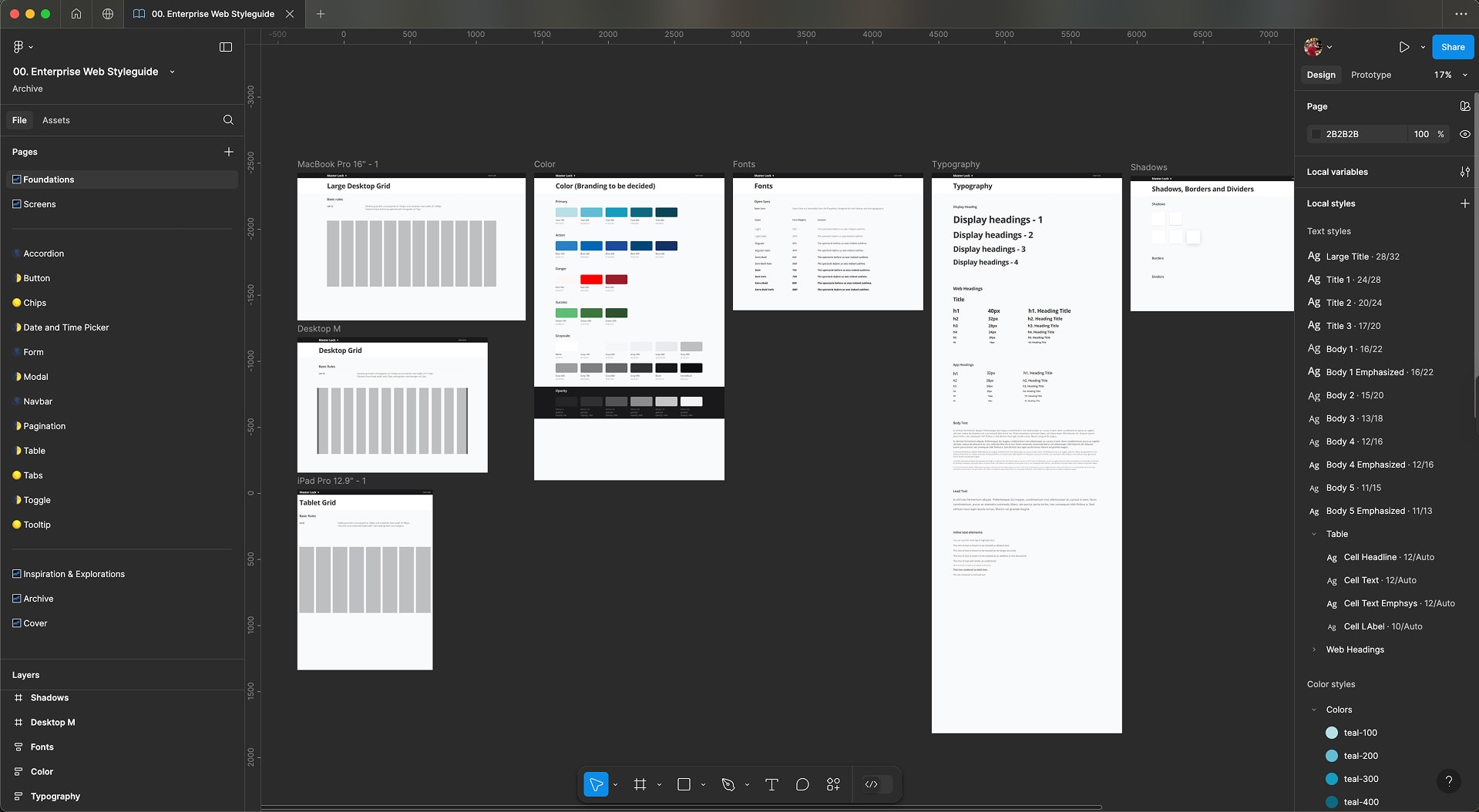Image resolution: width=1479 pixels, height=812 pixels.
Task: Collapse the Colors styles group
Action: 1314,710
